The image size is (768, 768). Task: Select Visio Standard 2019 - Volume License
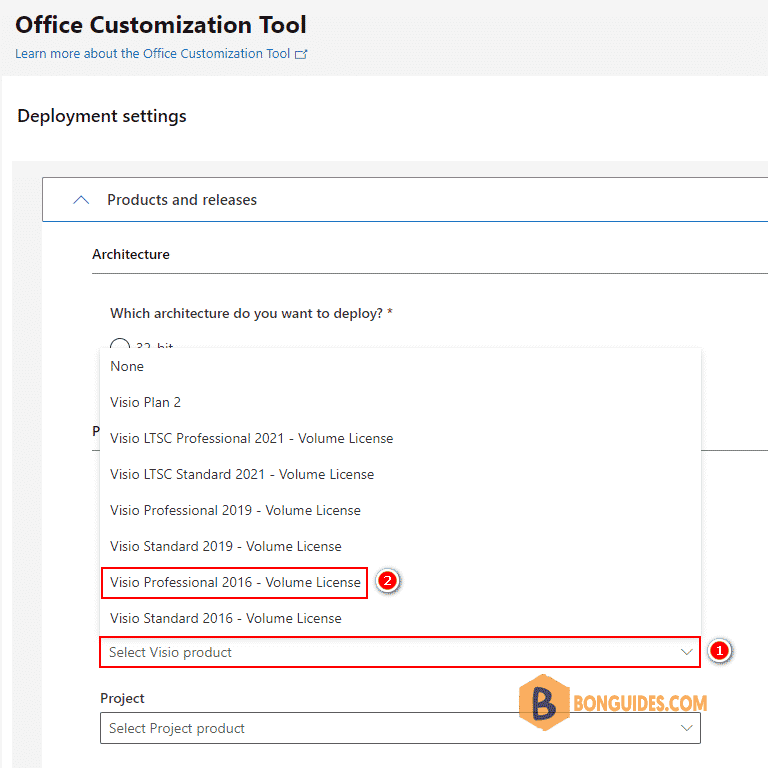pyautogui.click(x=400, y=546)
